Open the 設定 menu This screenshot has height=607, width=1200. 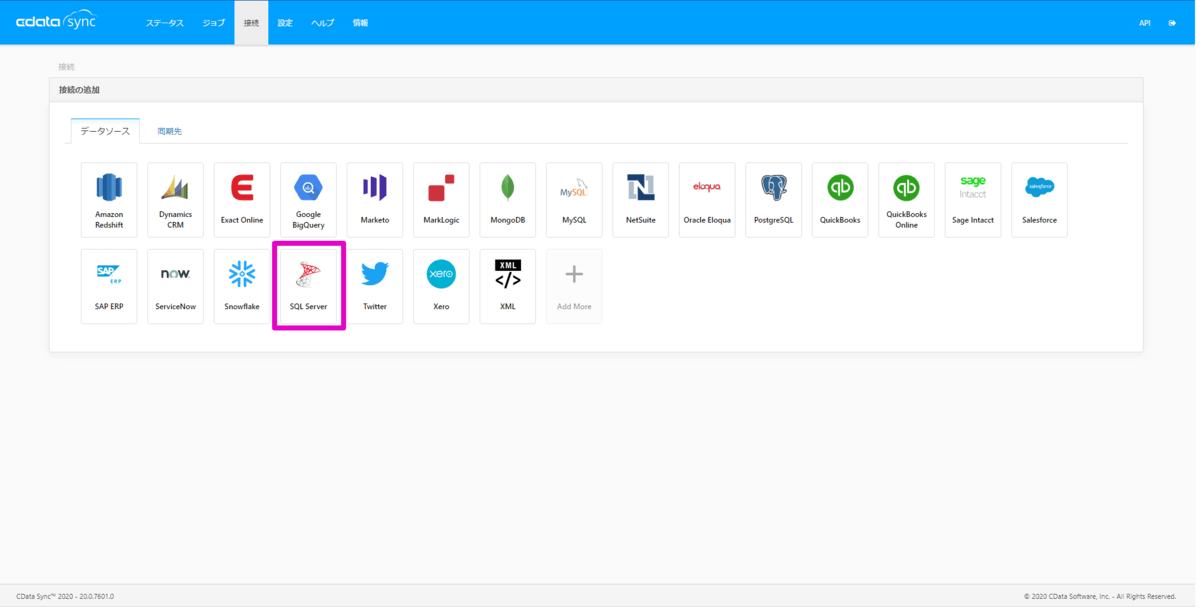point(285,23)
